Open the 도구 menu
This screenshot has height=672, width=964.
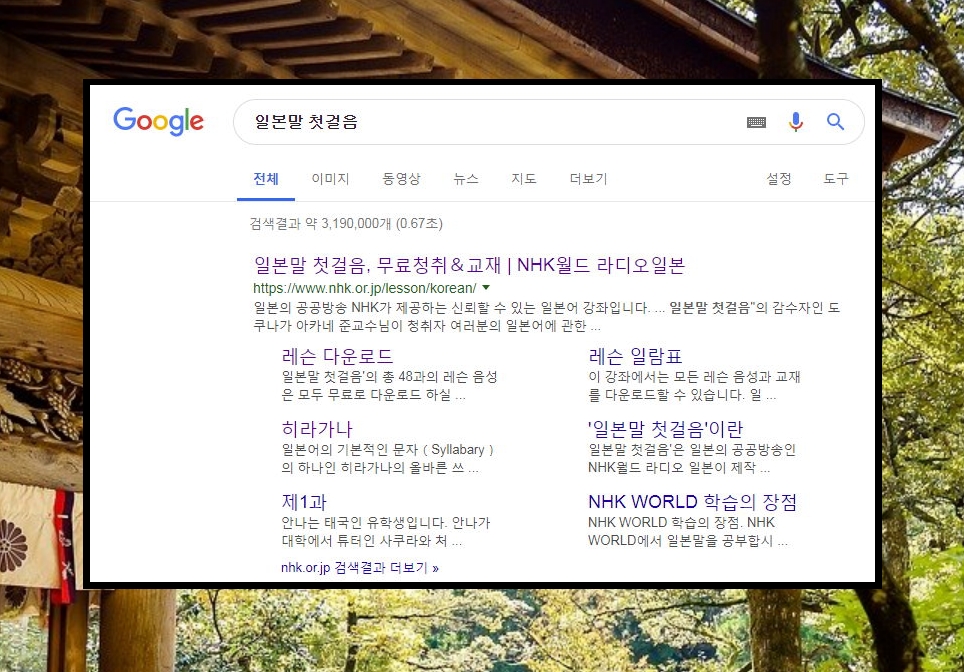[836, 179]
